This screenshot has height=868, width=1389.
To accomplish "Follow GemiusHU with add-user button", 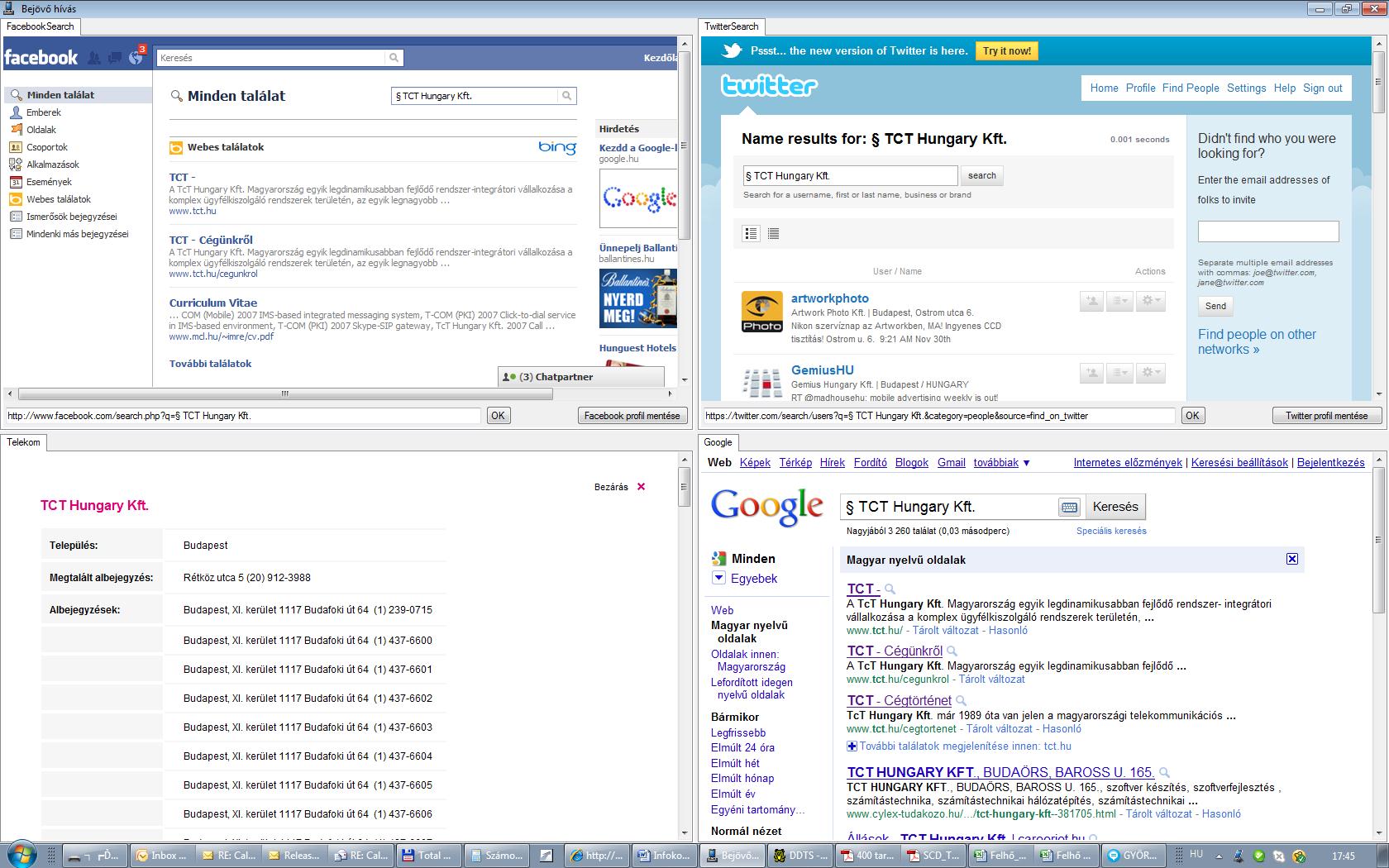I will pos(1091,374).
